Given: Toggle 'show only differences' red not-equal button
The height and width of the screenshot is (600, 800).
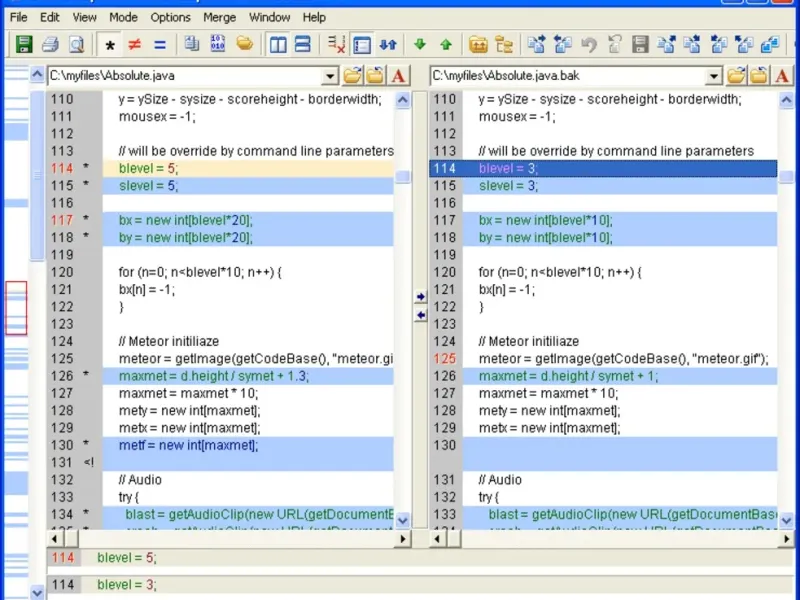Looking at the screenshot, I should pyautogui.click(x=134, y=44).
